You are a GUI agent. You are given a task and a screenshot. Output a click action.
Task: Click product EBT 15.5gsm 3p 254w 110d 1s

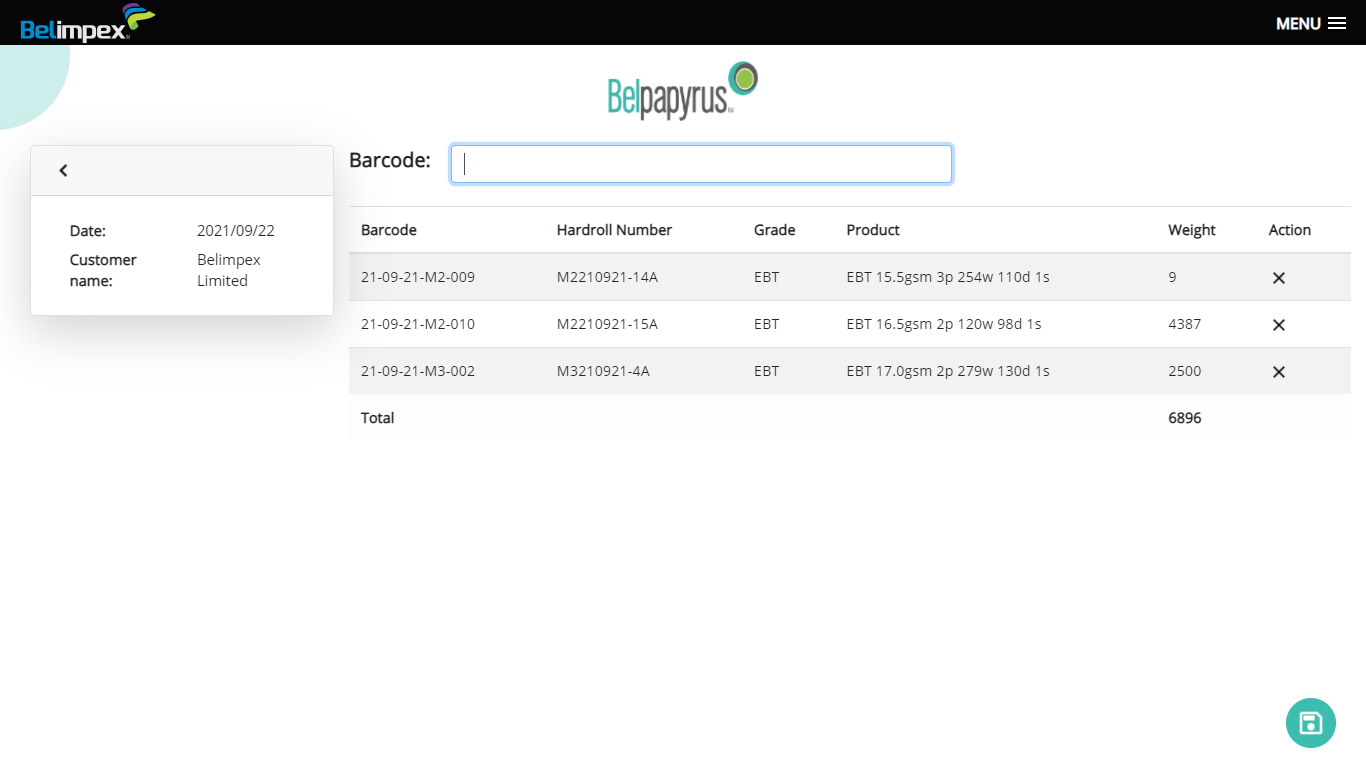[x=948, y=277]
